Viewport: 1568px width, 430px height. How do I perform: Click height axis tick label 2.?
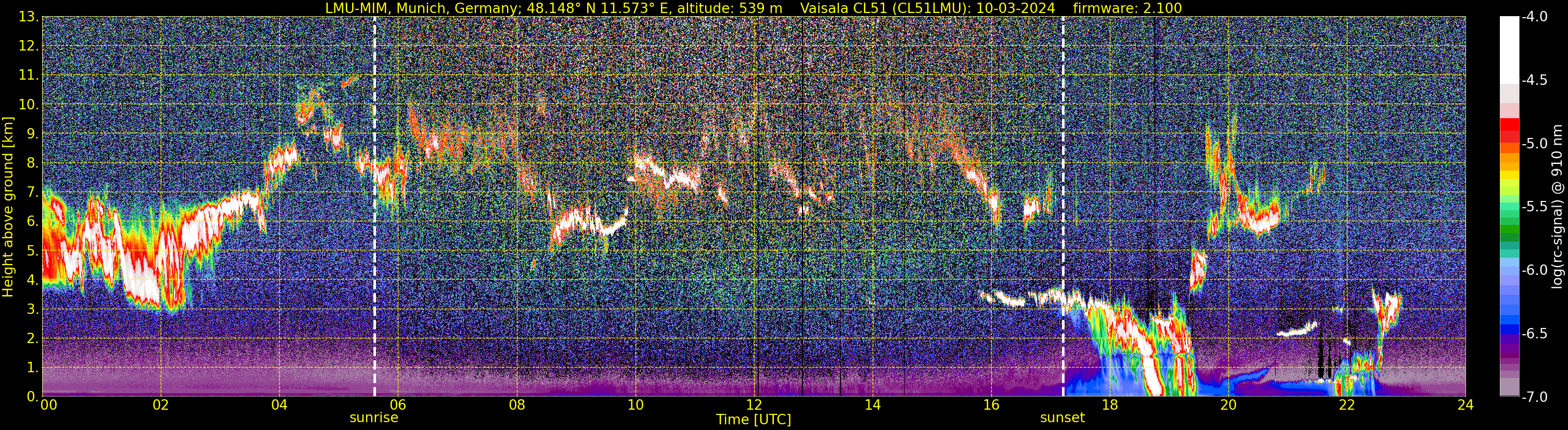click(32, 339)
